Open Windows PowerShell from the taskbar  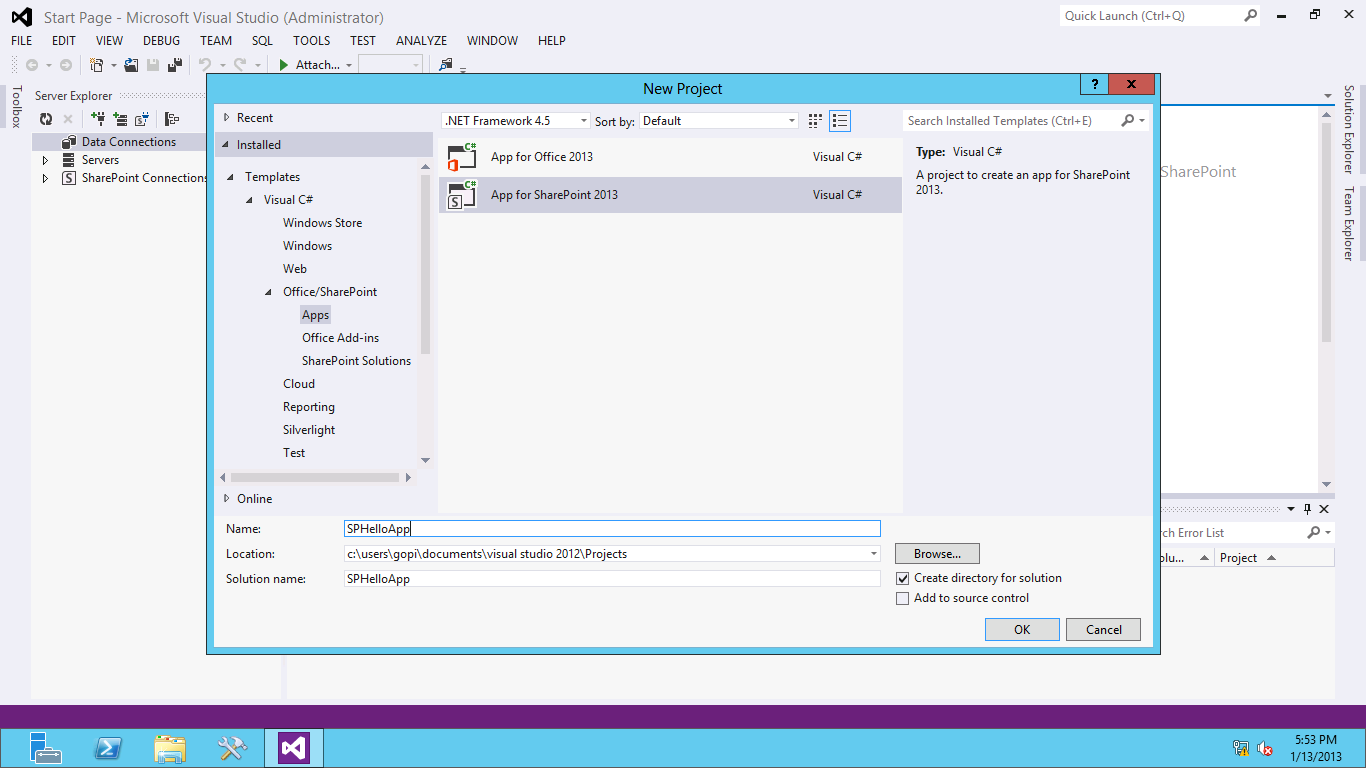[108, 748]
